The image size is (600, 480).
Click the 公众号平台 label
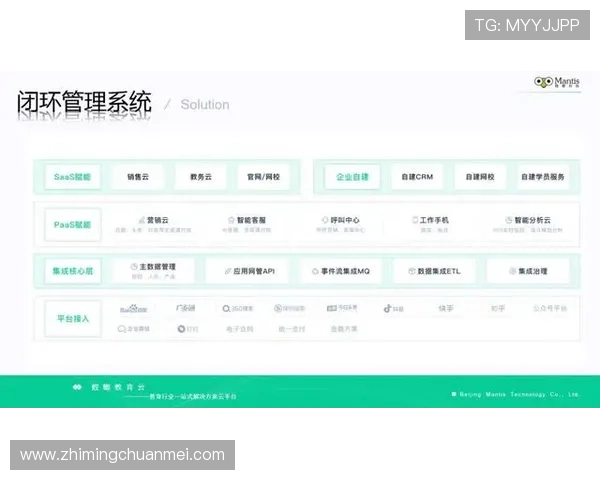point(550,308)
